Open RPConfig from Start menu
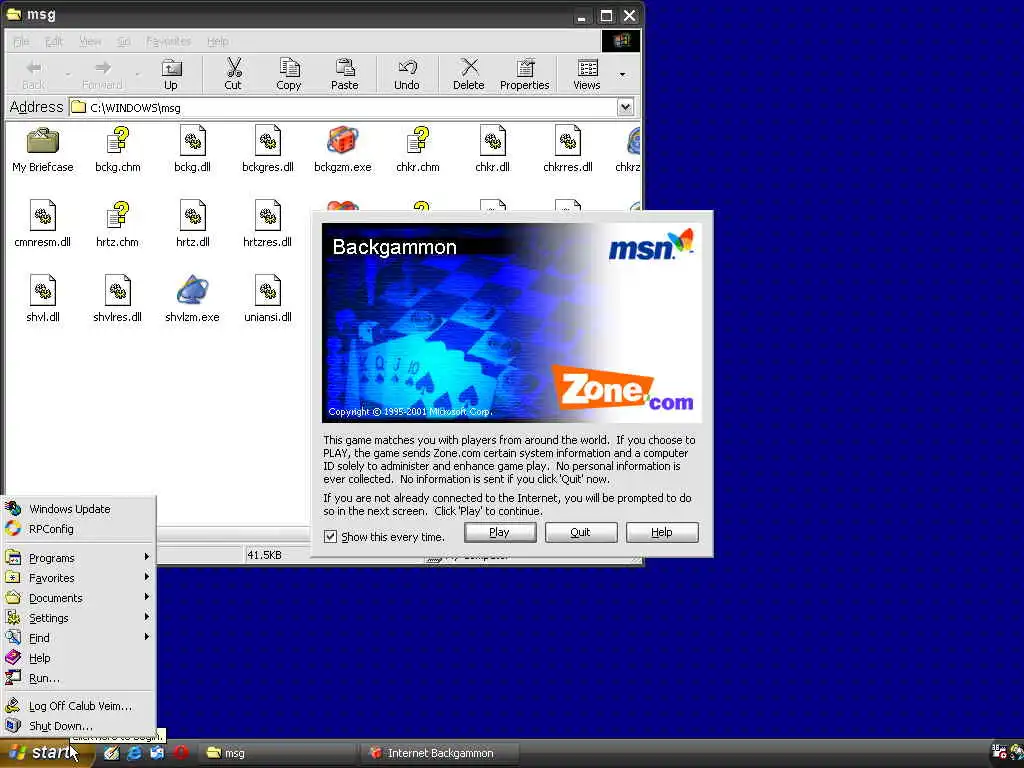This screenshot has height=768, width=1024. [78, 529]
